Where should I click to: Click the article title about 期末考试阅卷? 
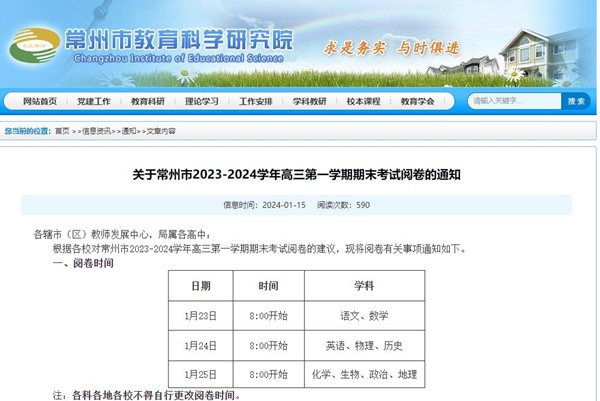(x=297, y=175)
